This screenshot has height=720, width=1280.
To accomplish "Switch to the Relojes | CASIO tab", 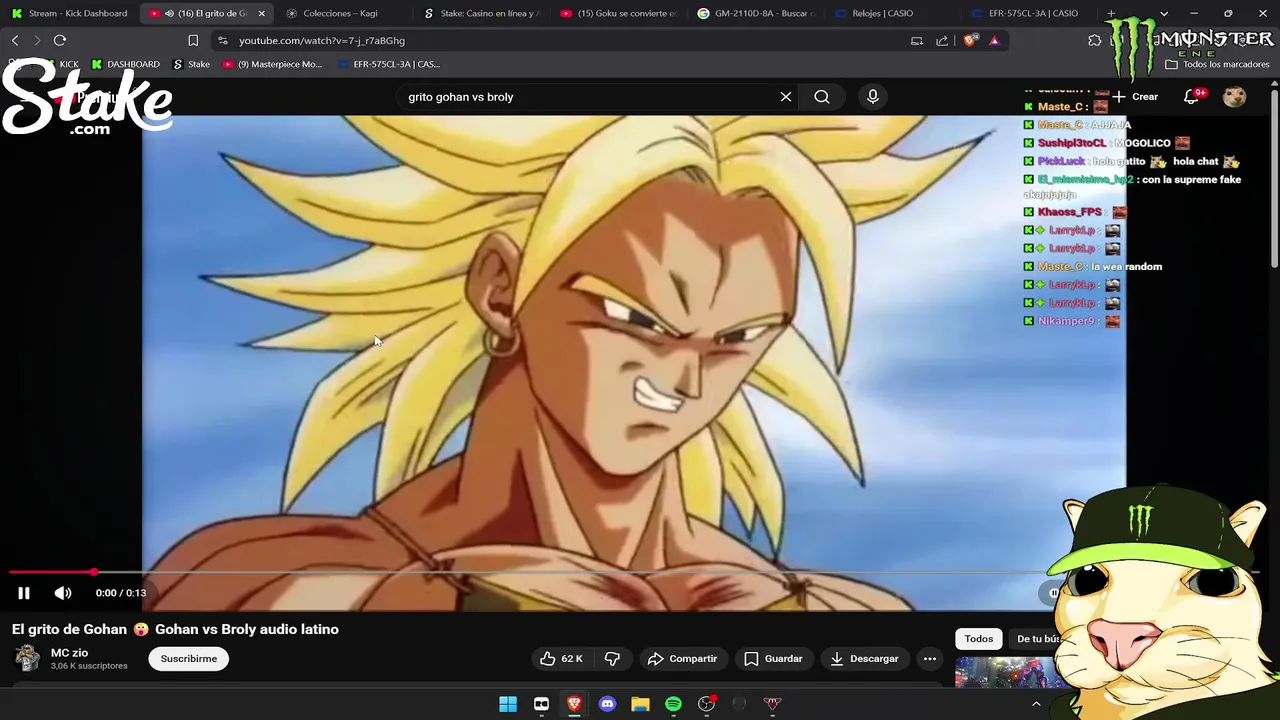I will point(882,14).
